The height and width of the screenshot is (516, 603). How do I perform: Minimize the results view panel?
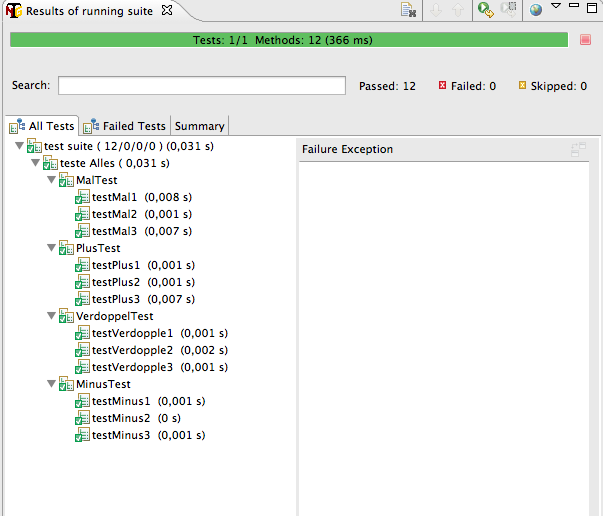pyautogui.click(x=574, y=5)
